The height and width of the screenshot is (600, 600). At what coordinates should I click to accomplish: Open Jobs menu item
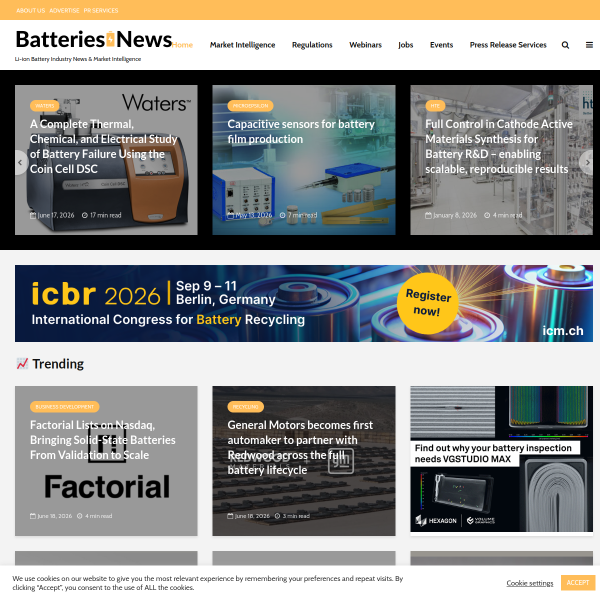[x=406, y=45]
